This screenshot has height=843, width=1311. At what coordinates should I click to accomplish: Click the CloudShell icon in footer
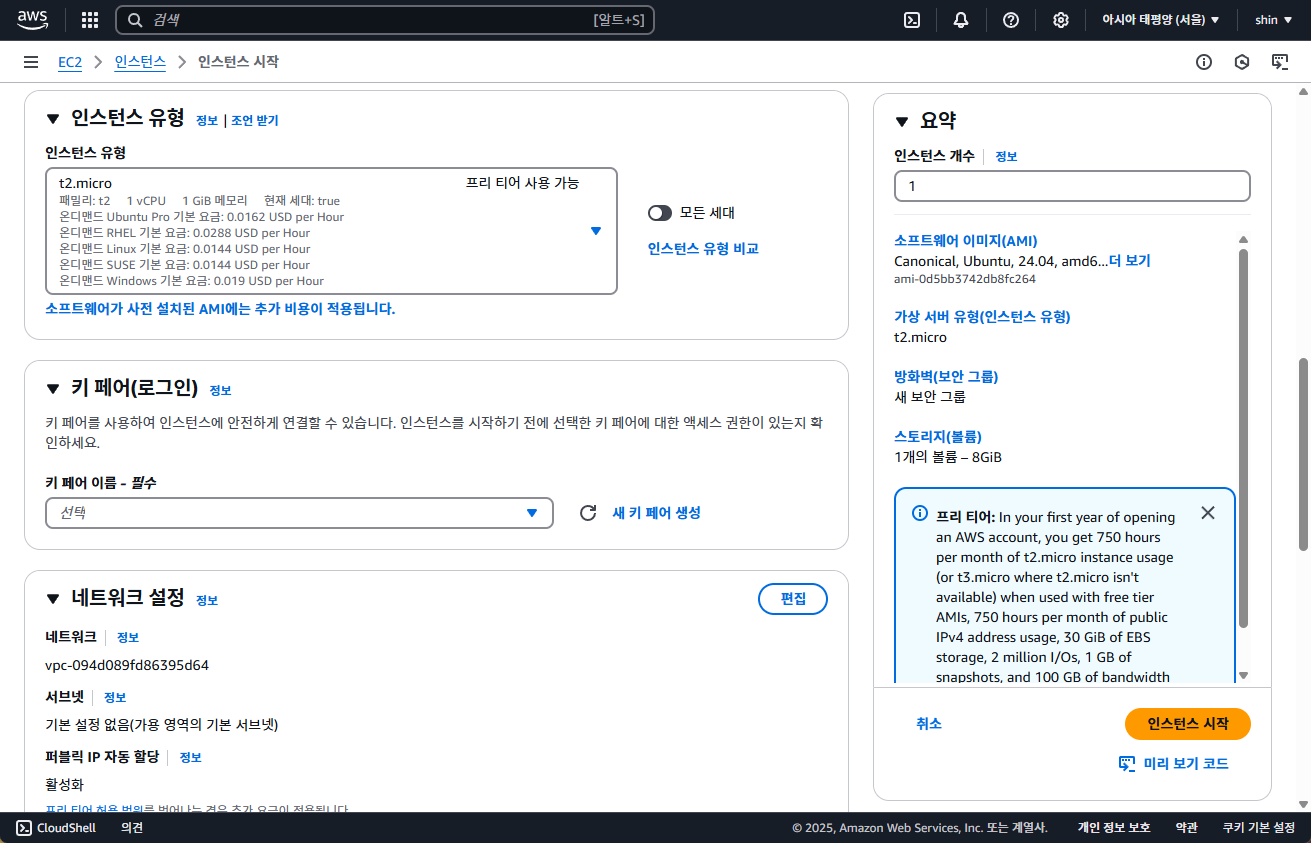click(23, 828)
